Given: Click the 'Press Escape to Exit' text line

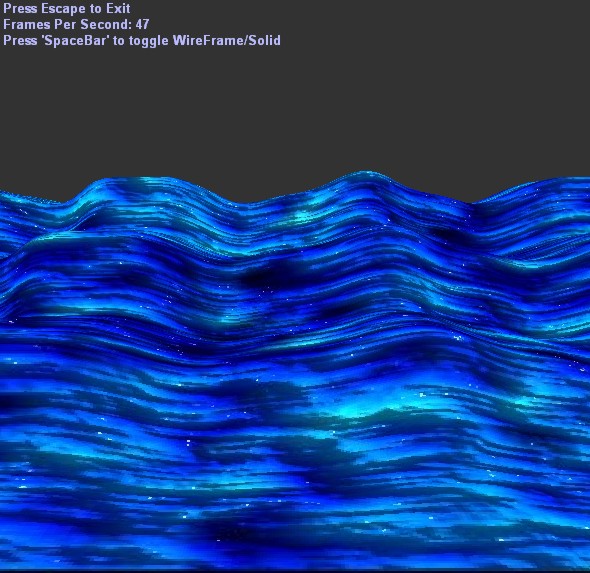Looking at the screenshot, I should (x=67, y=8).
